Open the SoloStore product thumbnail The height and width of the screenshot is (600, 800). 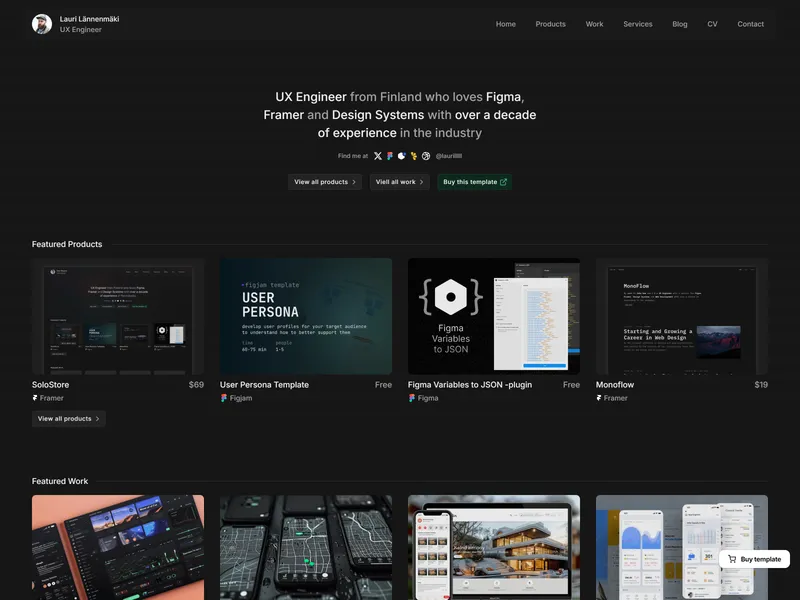pyautogui.click(x=118, y=316)
